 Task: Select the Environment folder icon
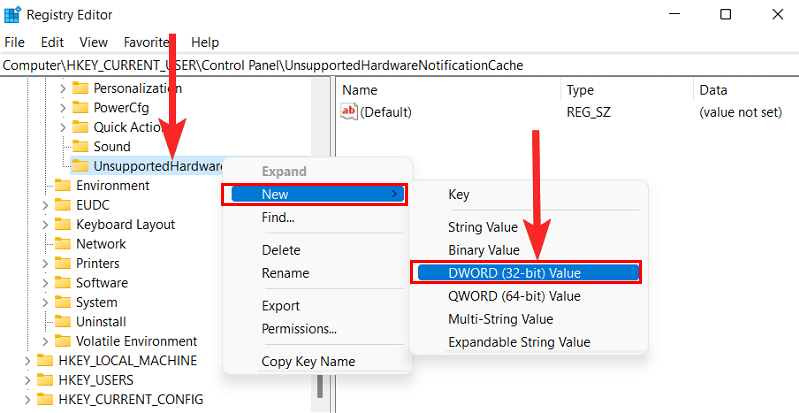pyautogui.click(x=62, y=185)
